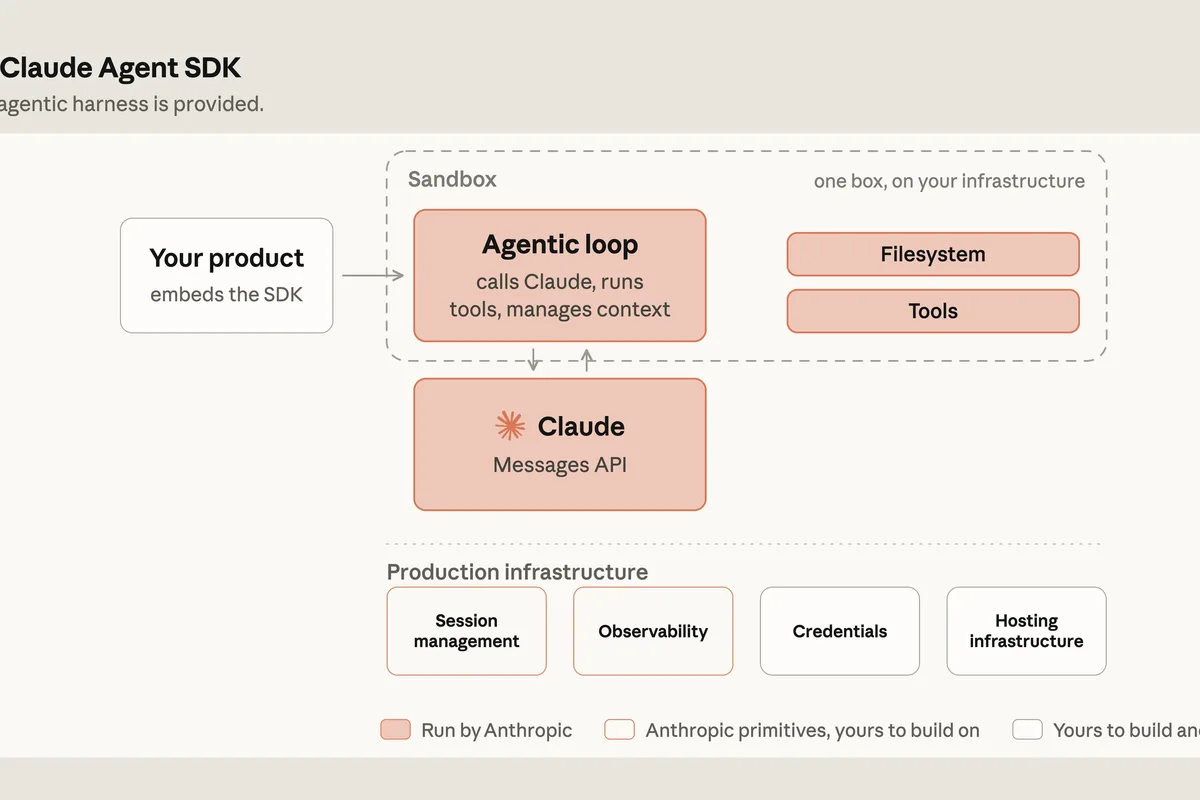Screen dimensions: 1200x800
Task: Click the Filesystem box in Sandbox
Action: pyautogui.click(x=933, y=254)
